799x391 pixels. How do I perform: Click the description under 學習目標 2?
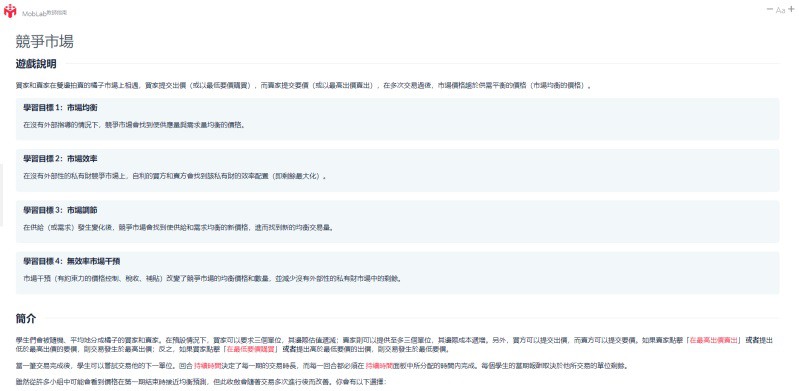[x=175, y=176]
